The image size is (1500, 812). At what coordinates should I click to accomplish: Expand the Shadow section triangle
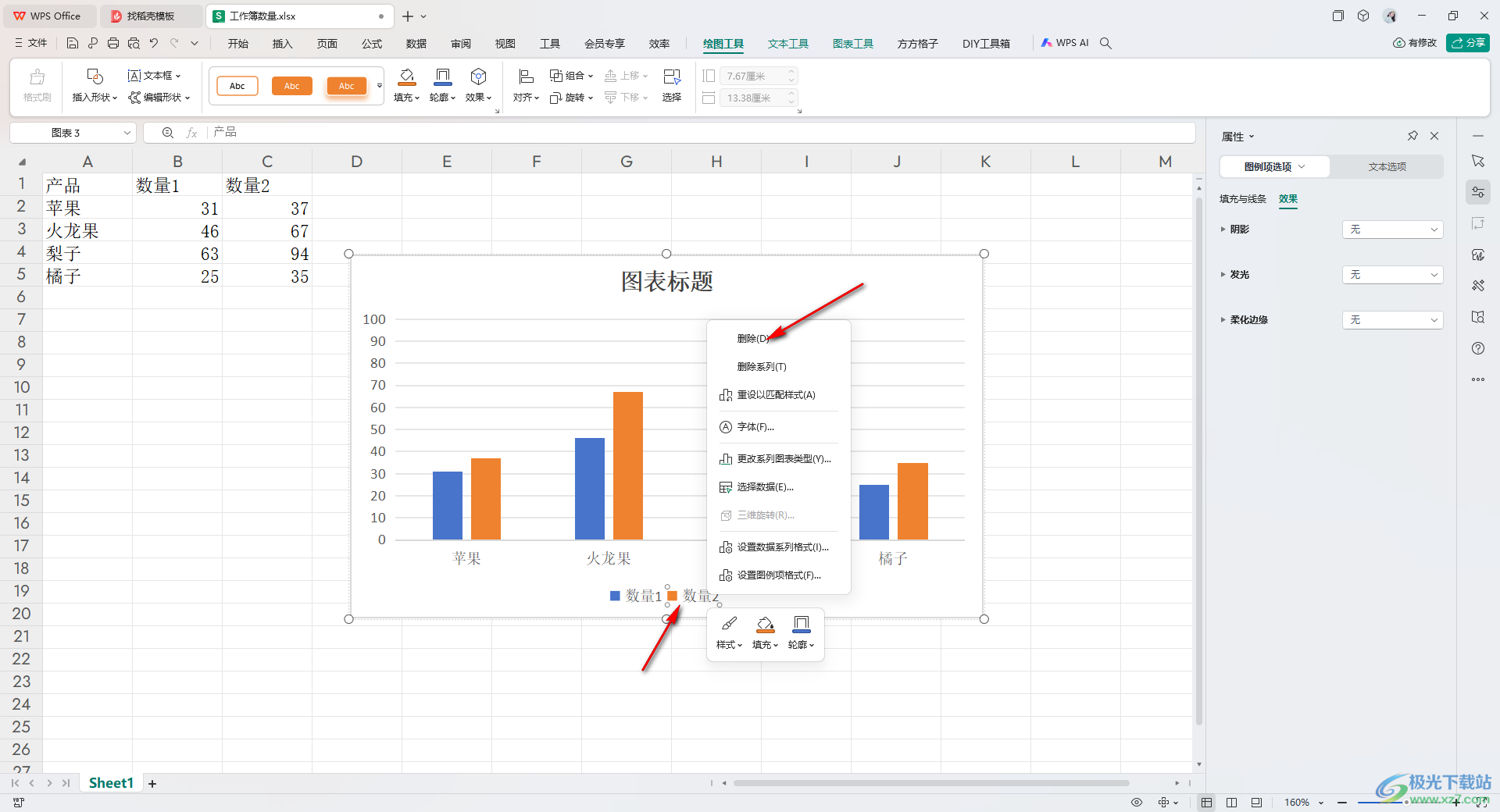tap(1223, 230)
